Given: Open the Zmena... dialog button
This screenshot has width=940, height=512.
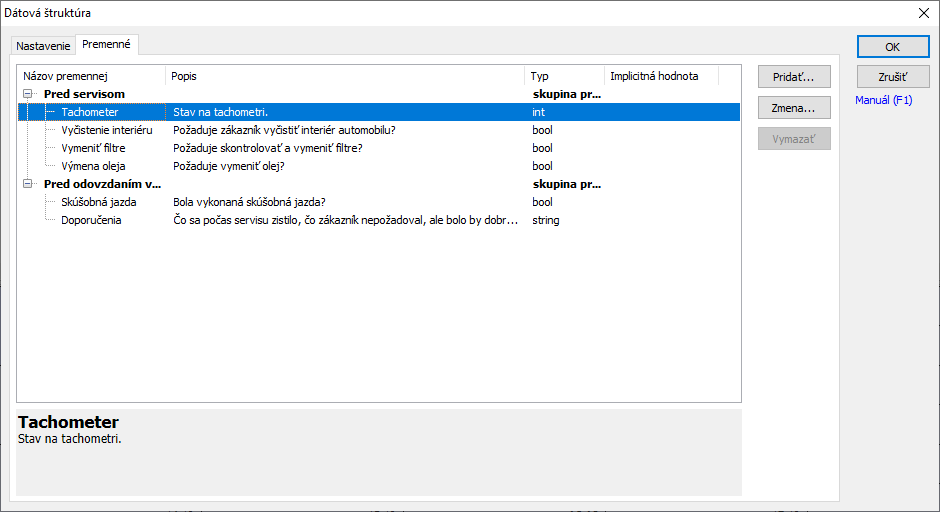Looking at the screenshot, I should point(794,108).
